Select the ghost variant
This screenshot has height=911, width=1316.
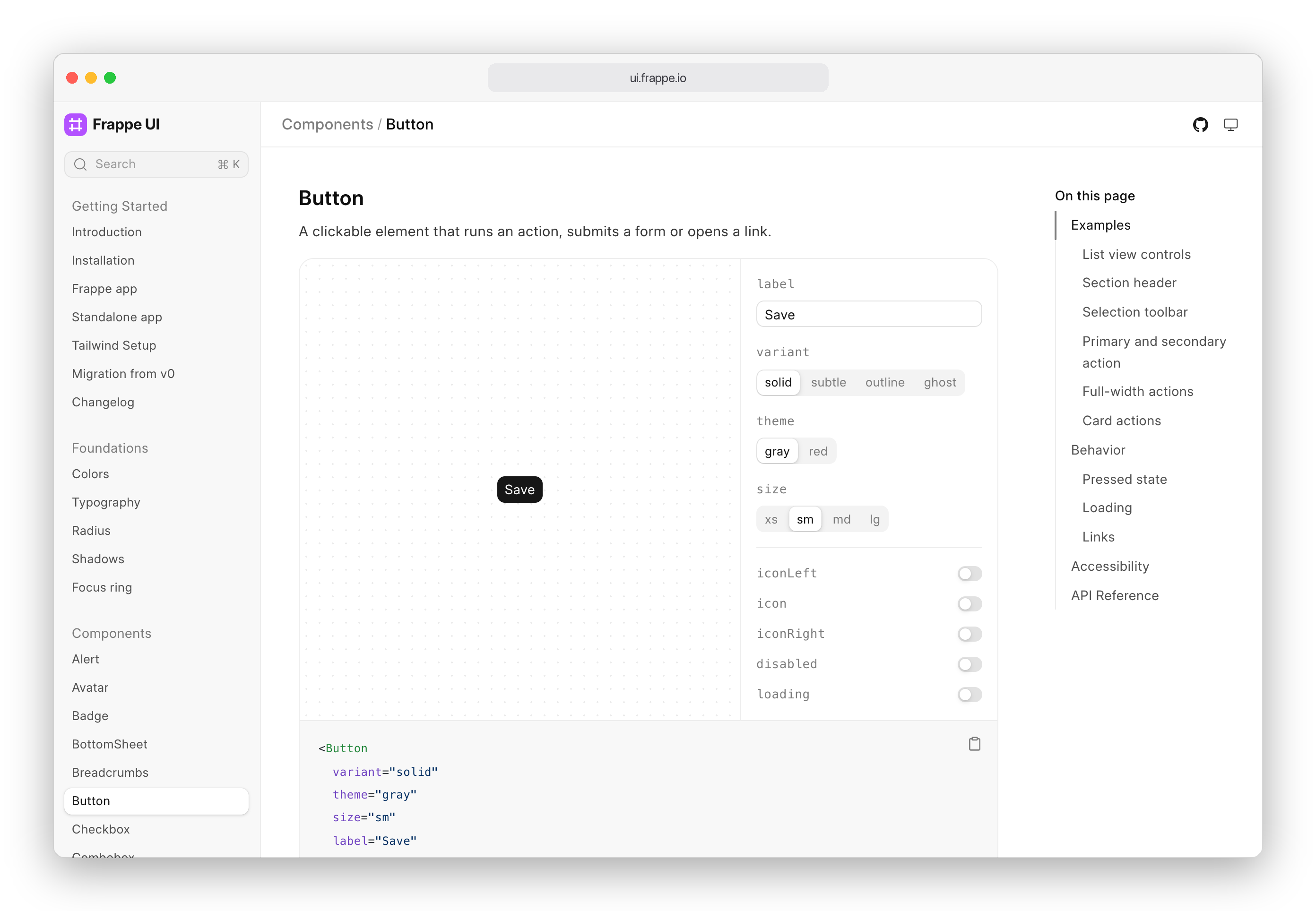pyautogui.click(x=939, y=382)
